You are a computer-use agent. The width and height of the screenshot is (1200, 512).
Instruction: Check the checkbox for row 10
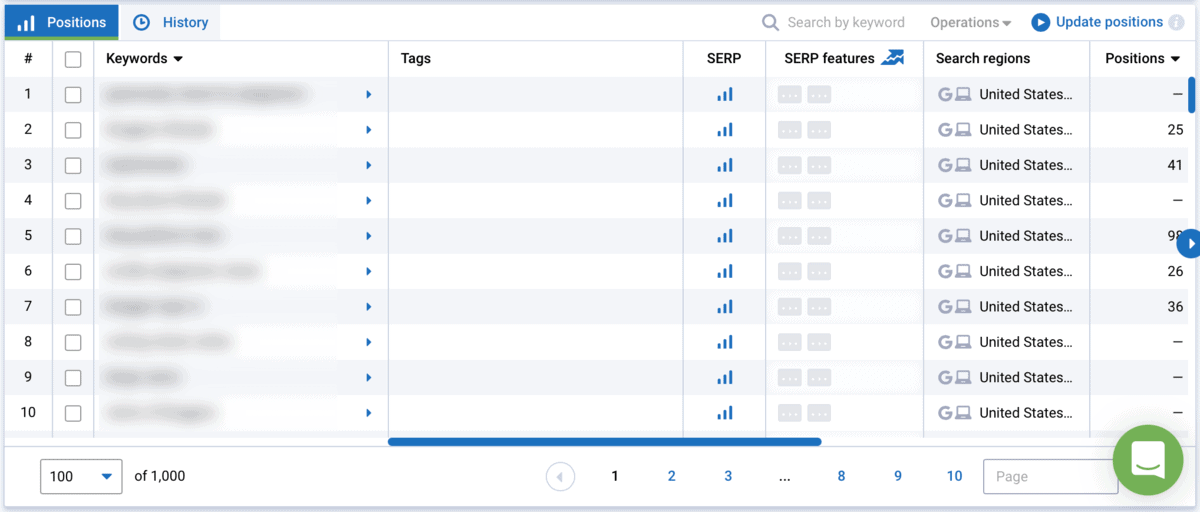point(73,413)
